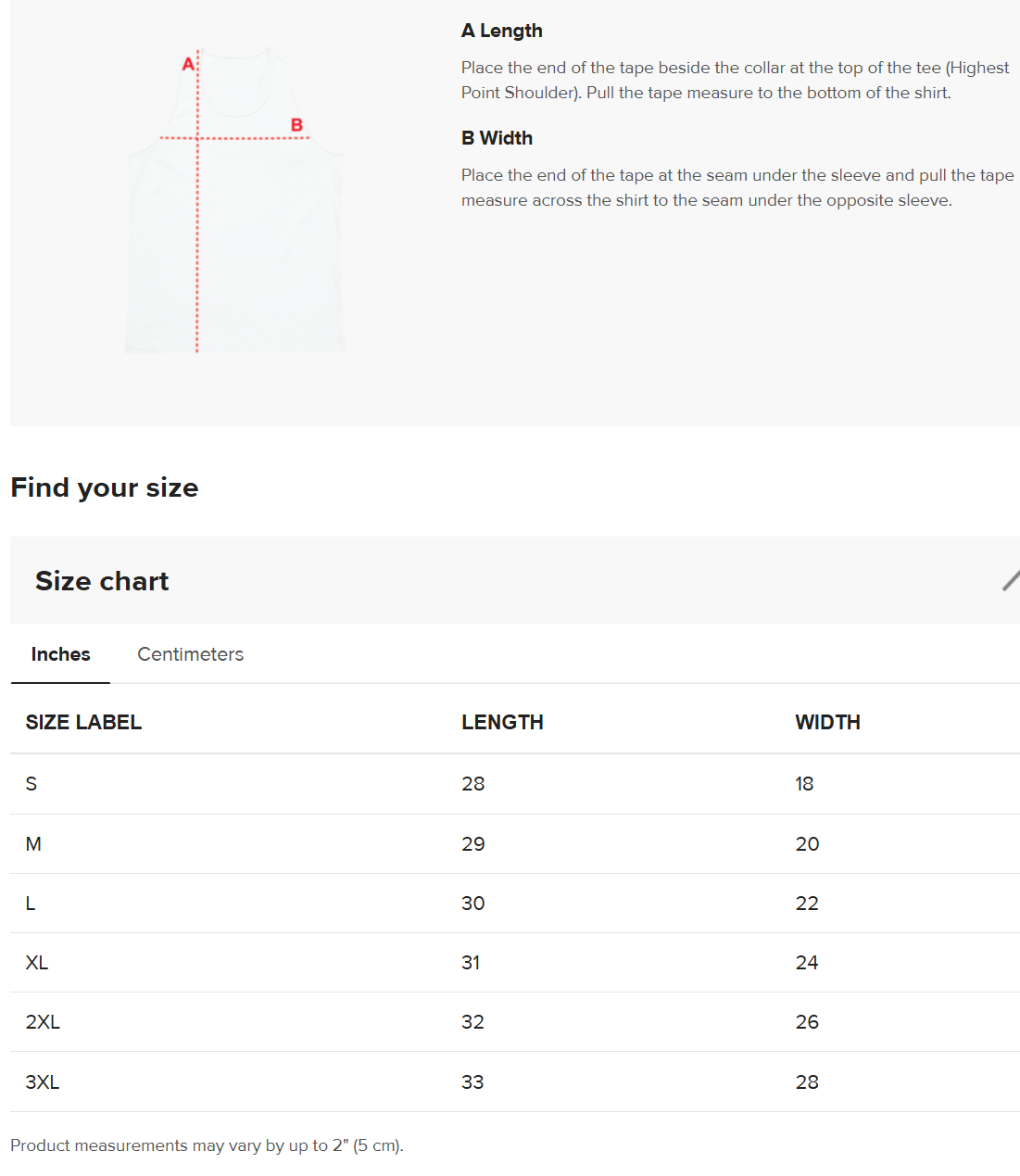Screen dimensions: 1020x1176
Task: Click the B Width heading
Action: 497,138
